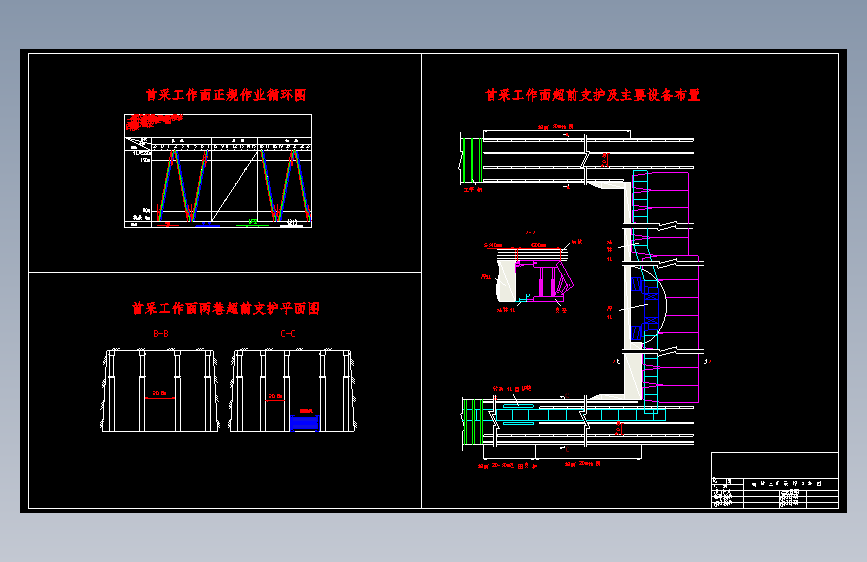This screenshot has width=867, height=562.
Task: Click the title 首采工作面正规作业循环图
Action: [x=226, y=95]
